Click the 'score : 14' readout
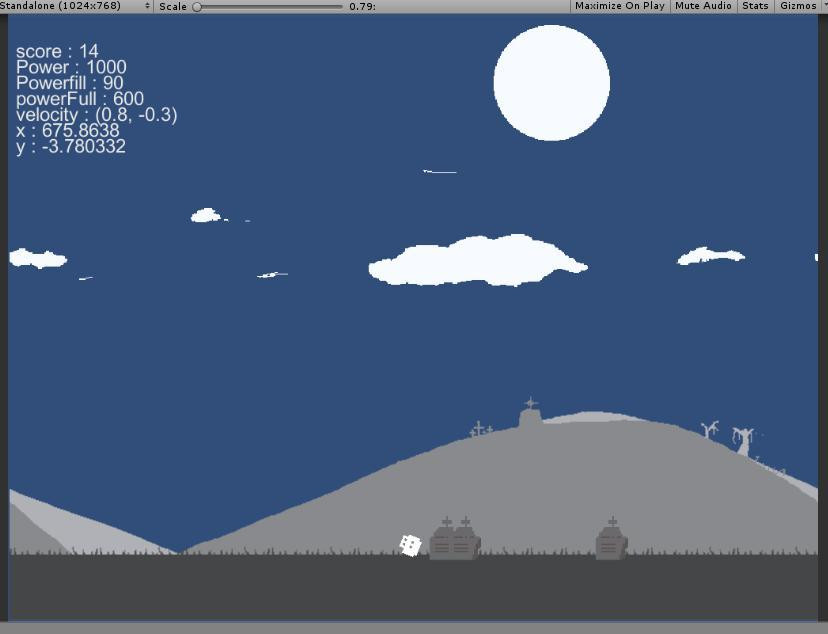Image resolution: width=828 pixels, height=634 pixels. pyautogui.click(x=57, y=51)
